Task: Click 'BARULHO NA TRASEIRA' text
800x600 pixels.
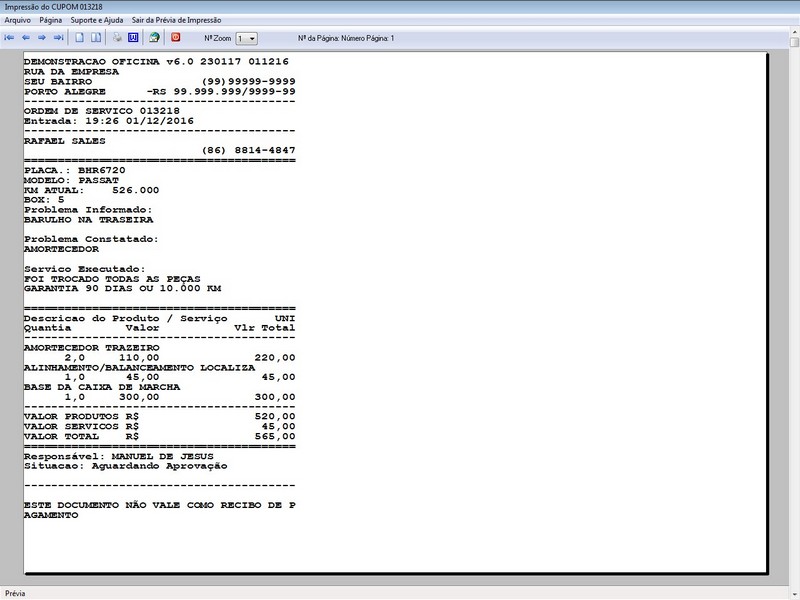Action: pyautogui.click(x=88, y=220)
